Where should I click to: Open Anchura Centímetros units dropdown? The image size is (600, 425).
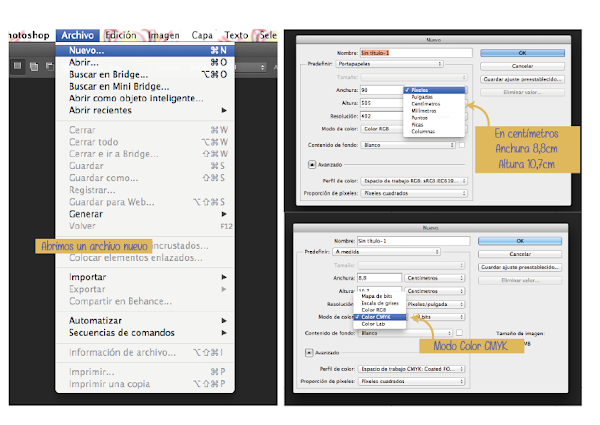tap(434, 278)
